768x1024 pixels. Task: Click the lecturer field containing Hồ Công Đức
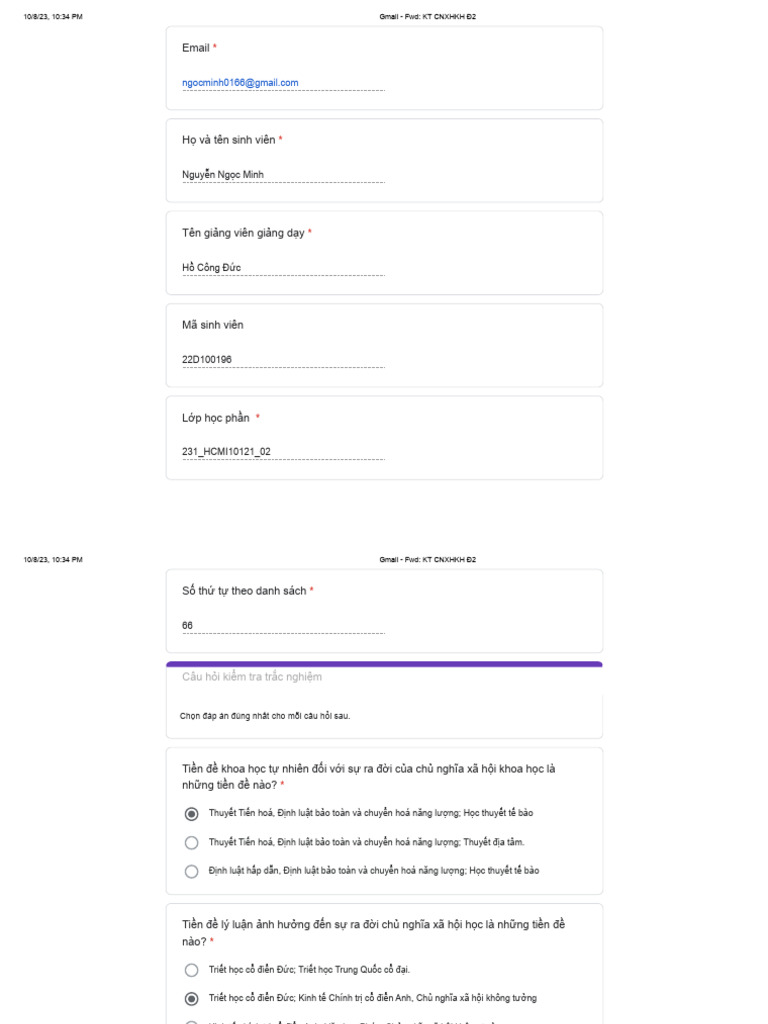click(x=283, y=268)
